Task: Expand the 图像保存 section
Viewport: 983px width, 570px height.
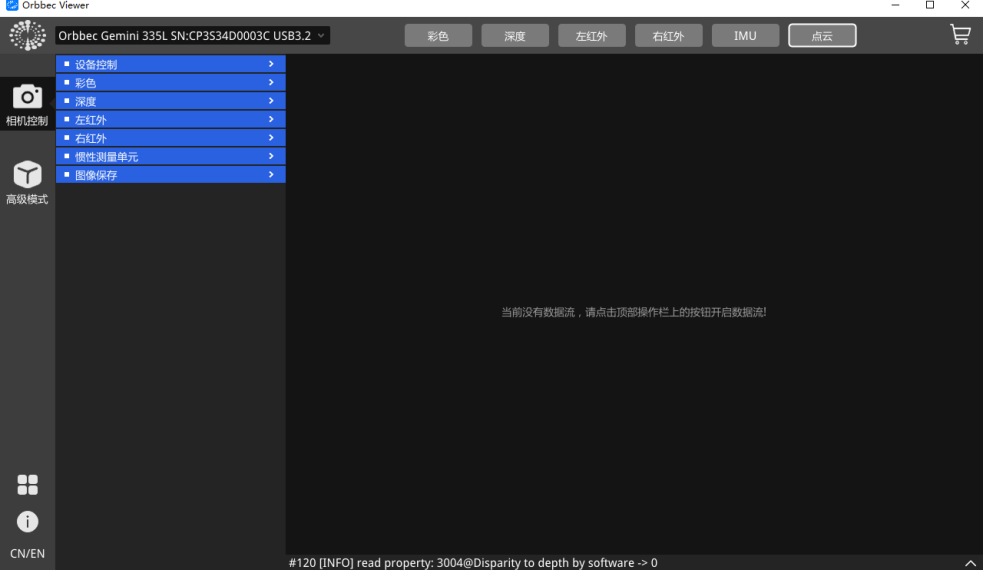Action: click(170, 175)
